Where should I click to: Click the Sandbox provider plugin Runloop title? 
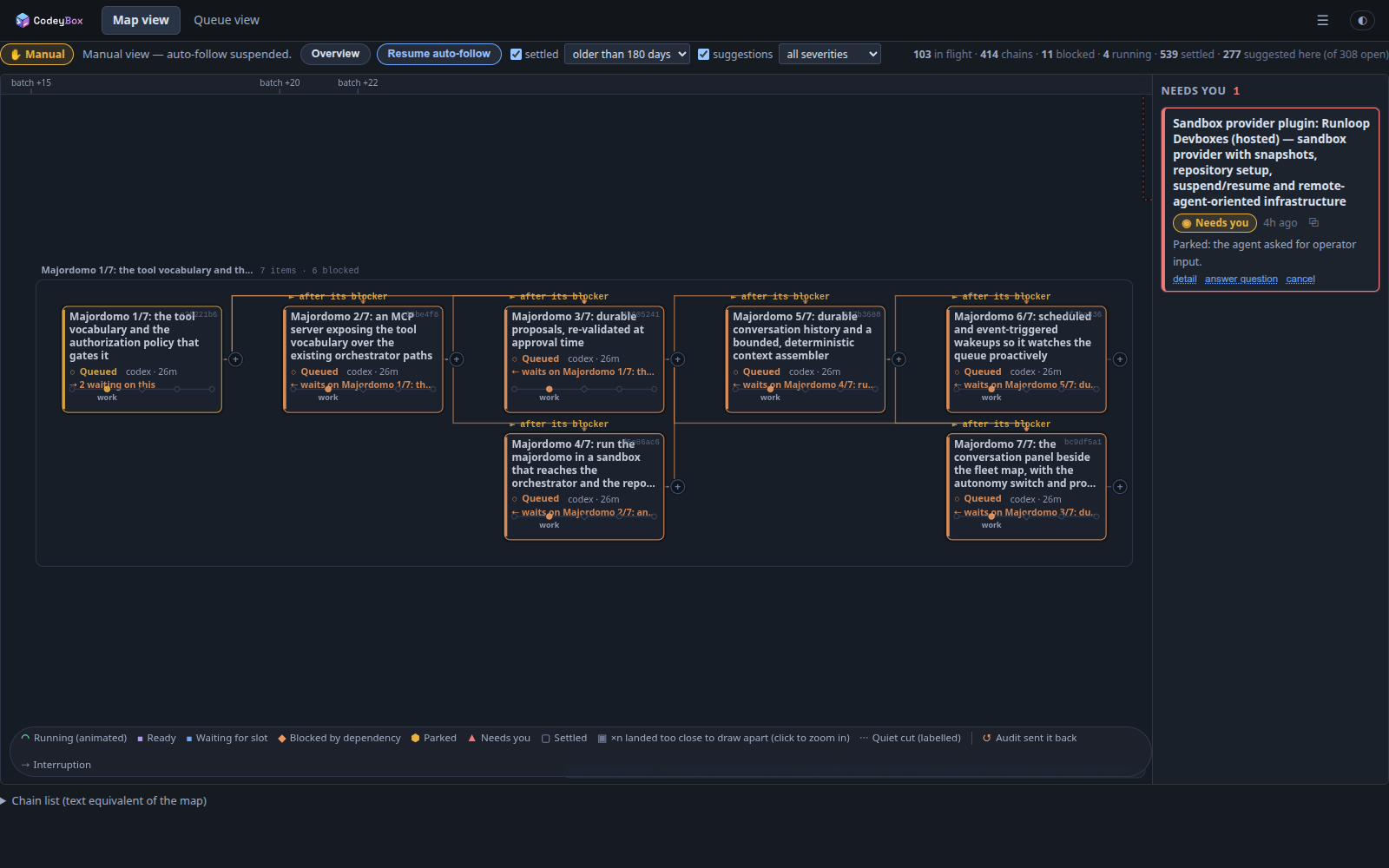(x=1271, y=162)
